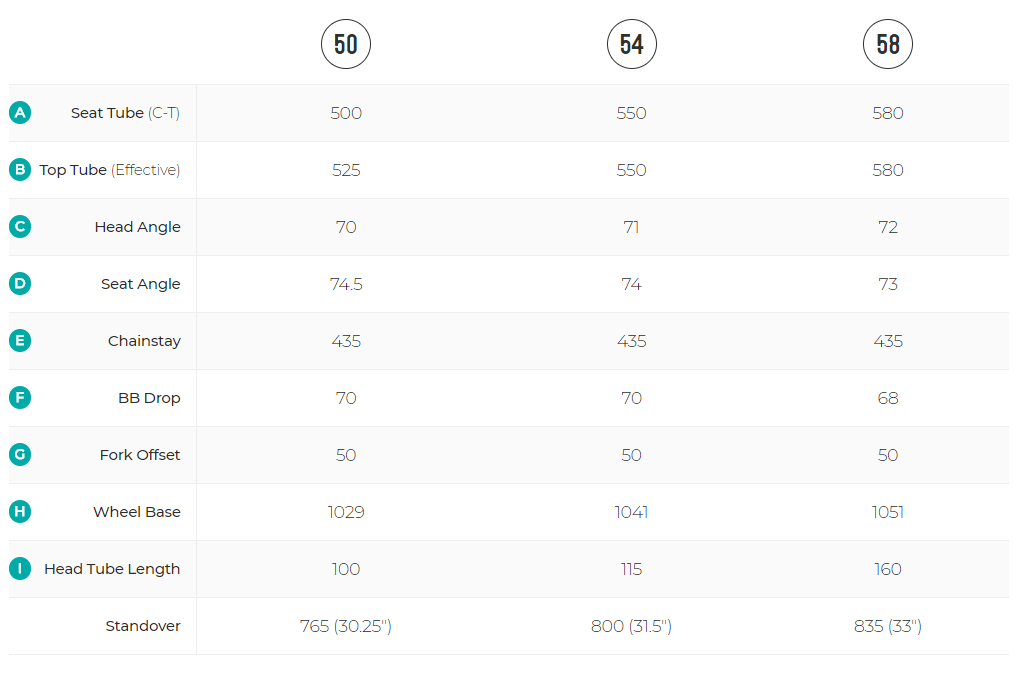Click the Standover row label
The height and width of the screenshot is (673, 1017).
coord(143,626)
